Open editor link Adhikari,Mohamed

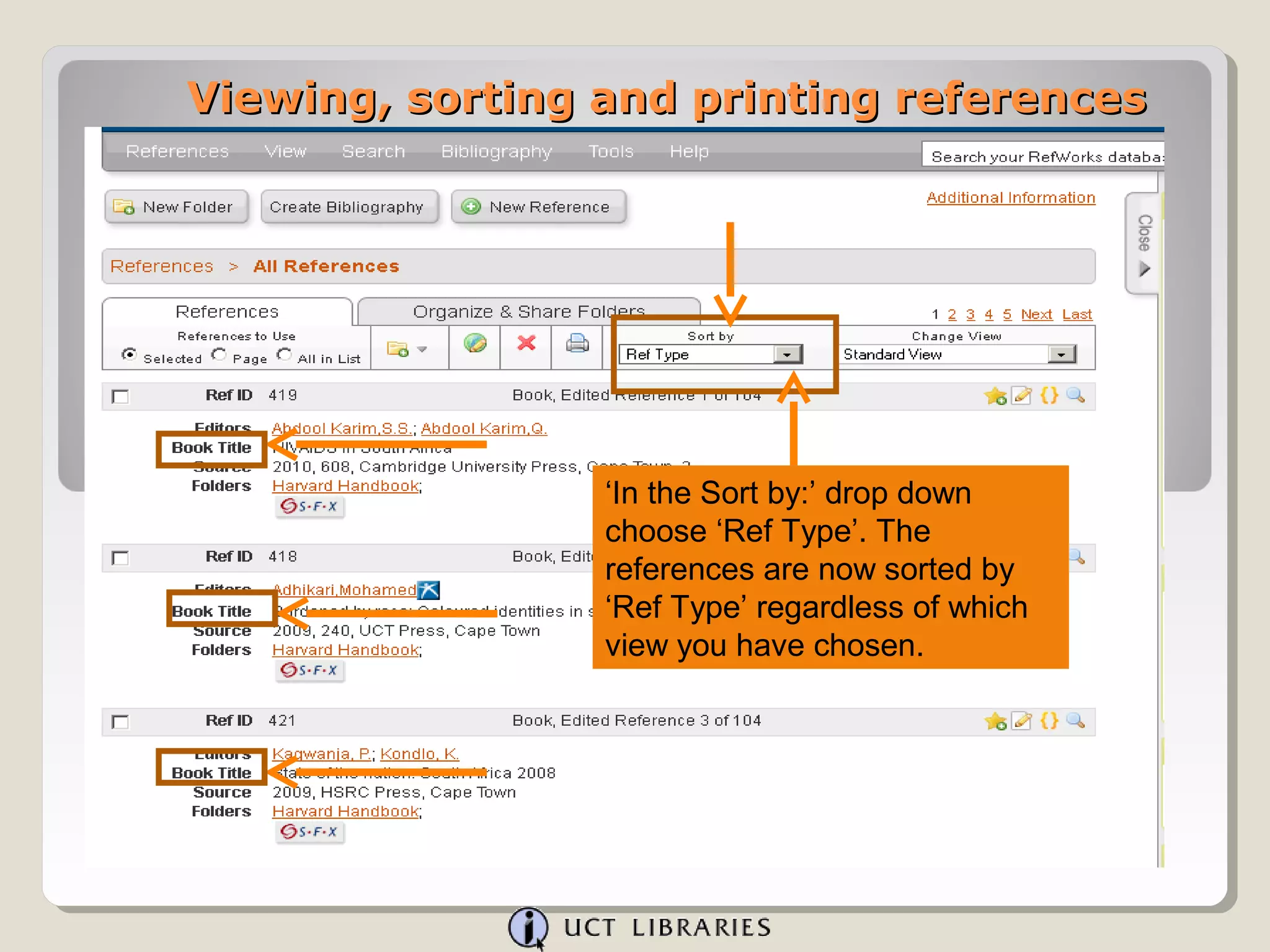click(x=345, y=590)
